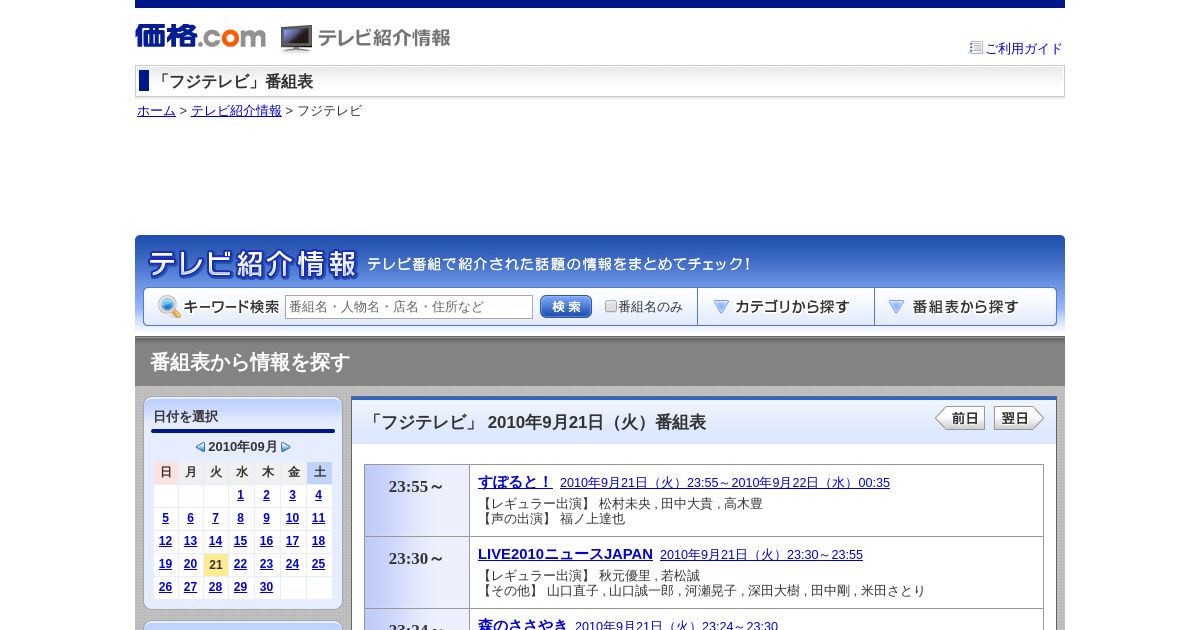Select September 11 in calendar
1200x630 pixels.
319,518
